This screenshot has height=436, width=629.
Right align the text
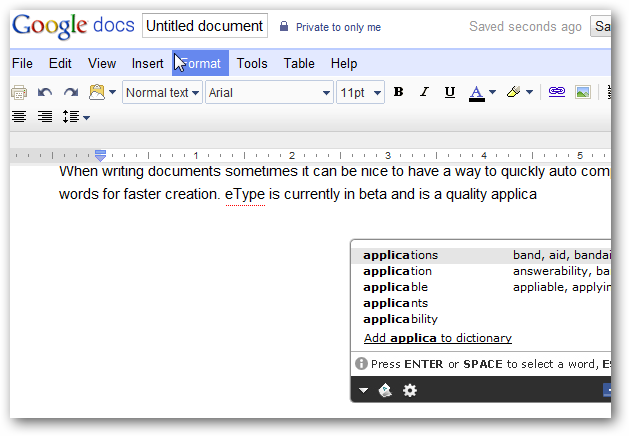click(45, 117)
